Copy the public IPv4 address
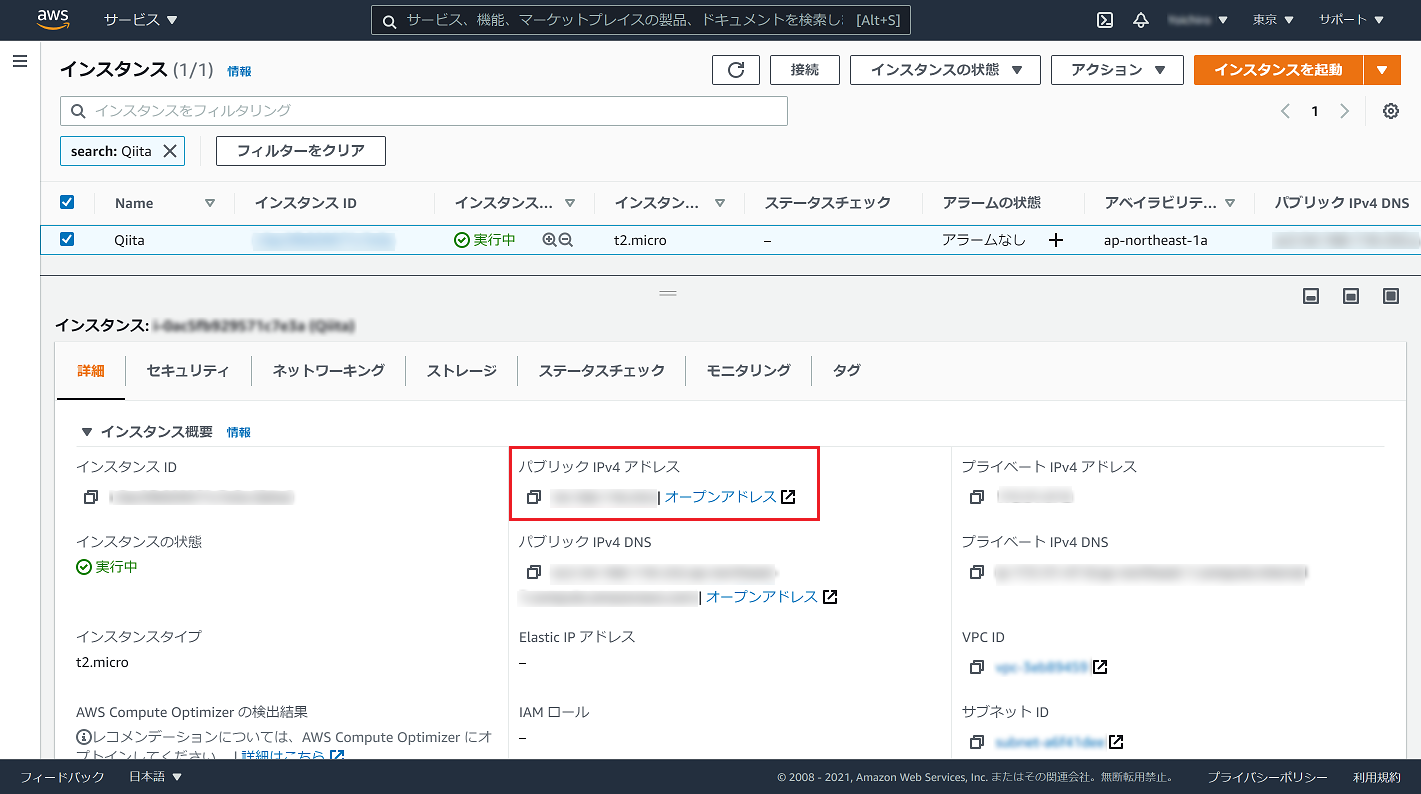The width and height of the screenshot is (1421, 794). [534, 497]
